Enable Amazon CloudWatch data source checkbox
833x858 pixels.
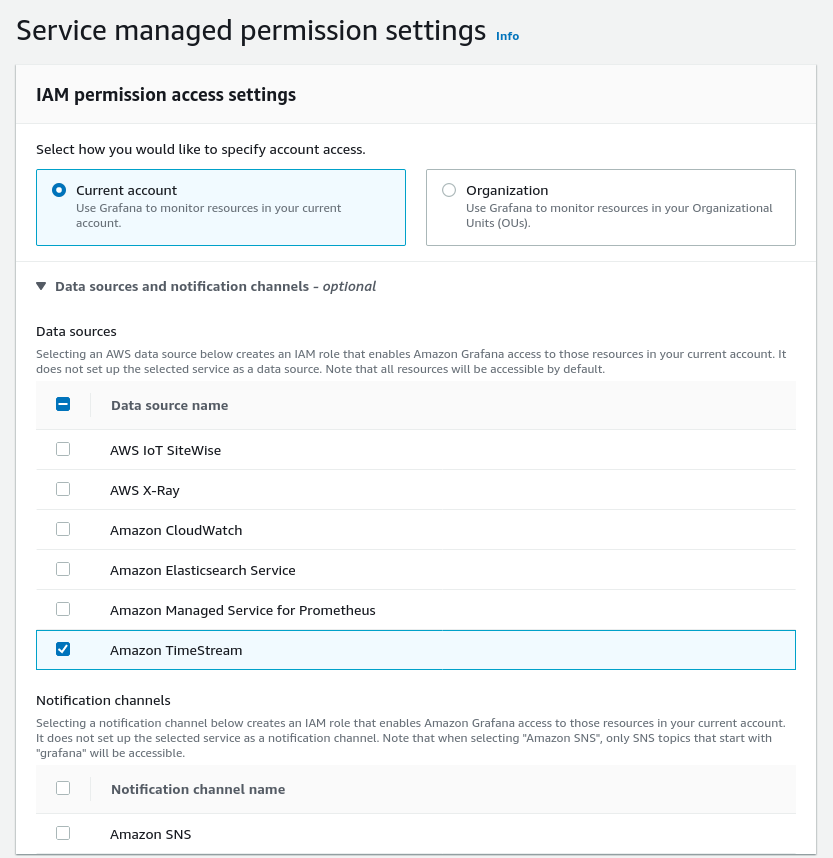63,530
